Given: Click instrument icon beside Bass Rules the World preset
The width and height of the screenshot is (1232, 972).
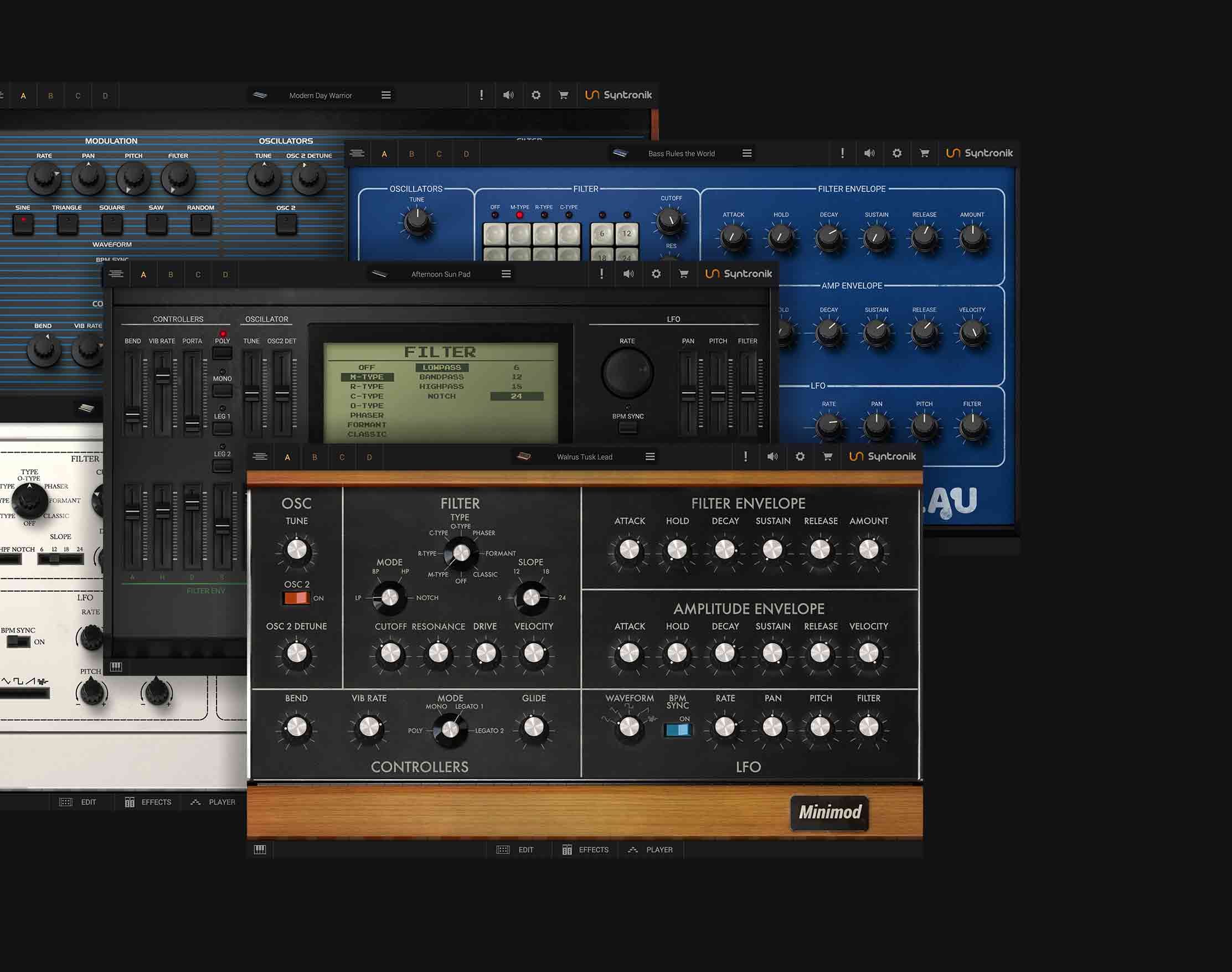Looking at the screenshot, I should click(620, 153).
